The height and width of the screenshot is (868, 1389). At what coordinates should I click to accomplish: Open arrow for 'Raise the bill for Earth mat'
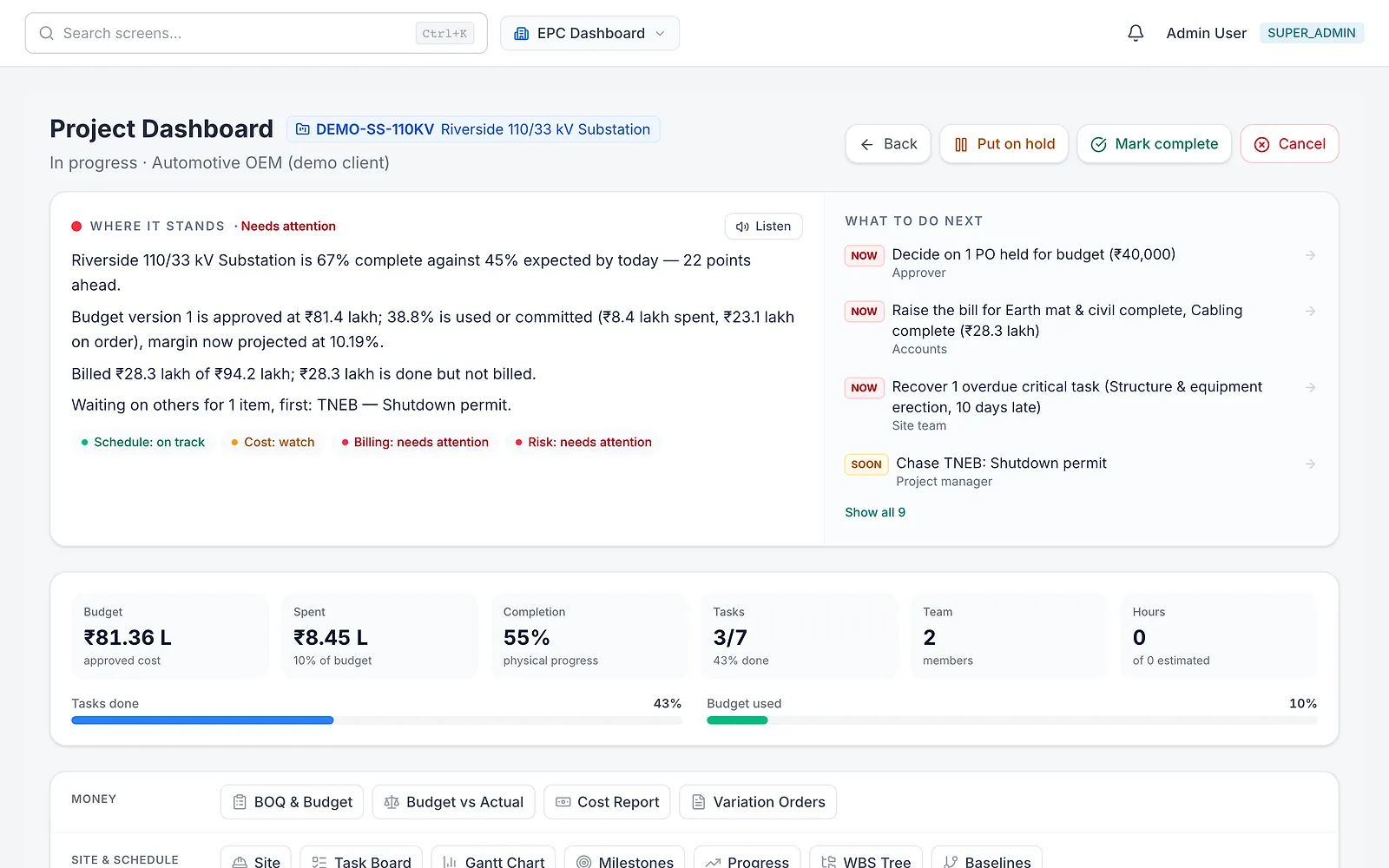click(x=1311, y=311)
